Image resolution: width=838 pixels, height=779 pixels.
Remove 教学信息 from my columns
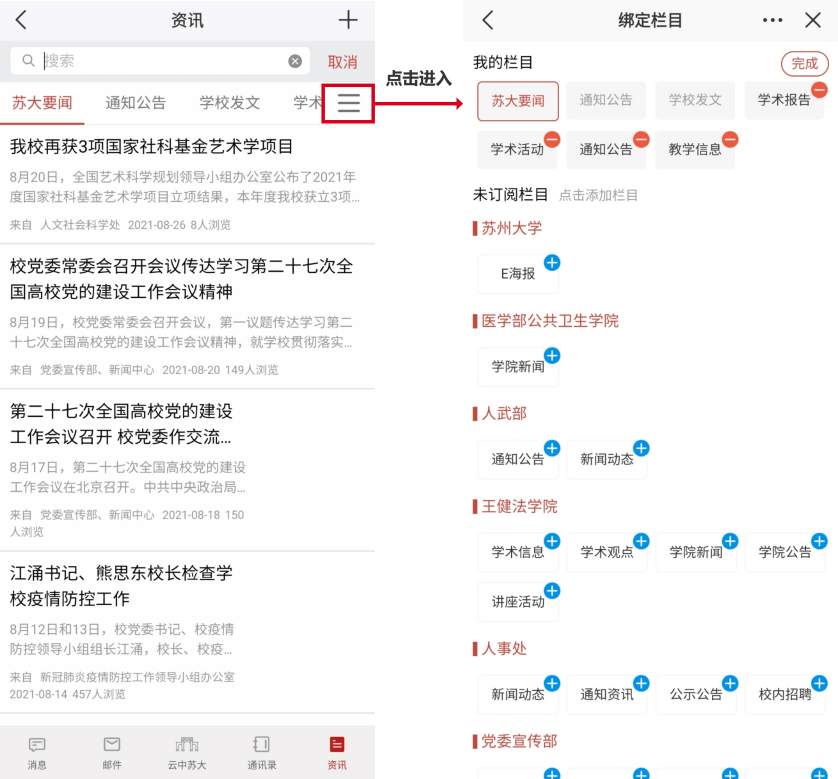tap(730, 139)
